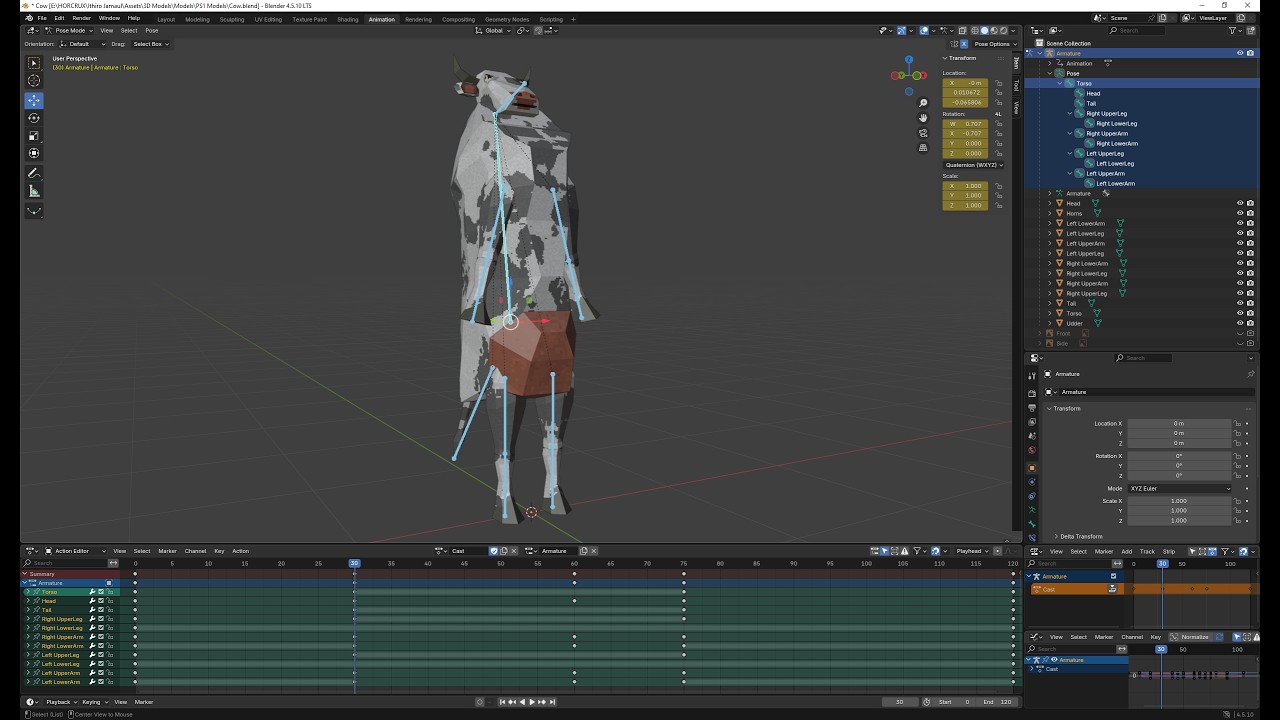Open the Pose Options popover
Screen dimensions: 1280x720
click(x=992, y=44)
